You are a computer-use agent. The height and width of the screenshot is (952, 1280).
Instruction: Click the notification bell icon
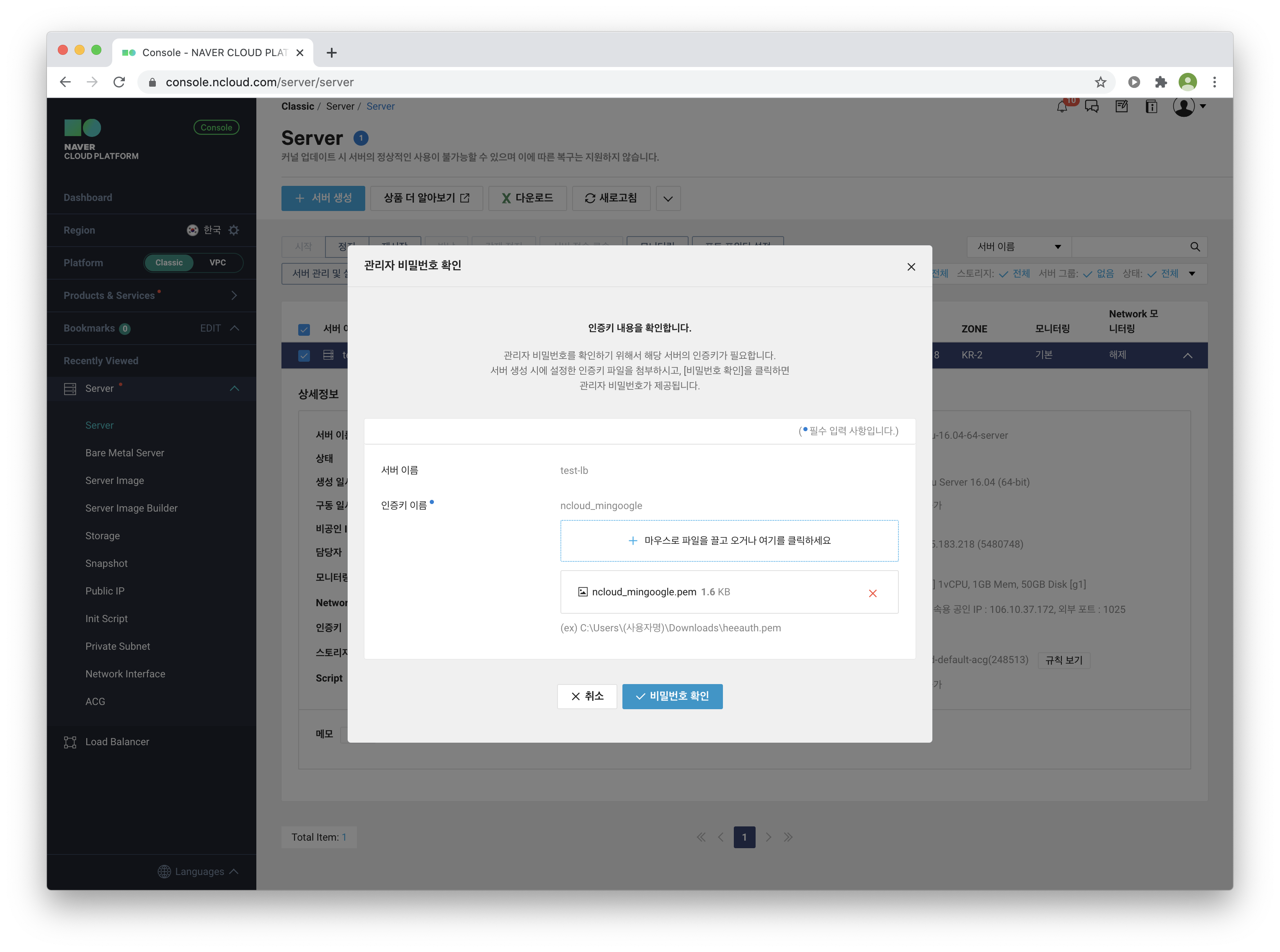(1061, 107)
